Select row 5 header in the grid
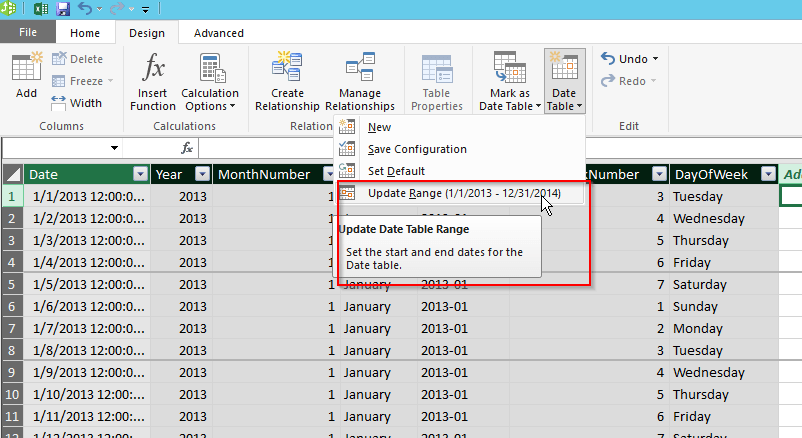 11,284
